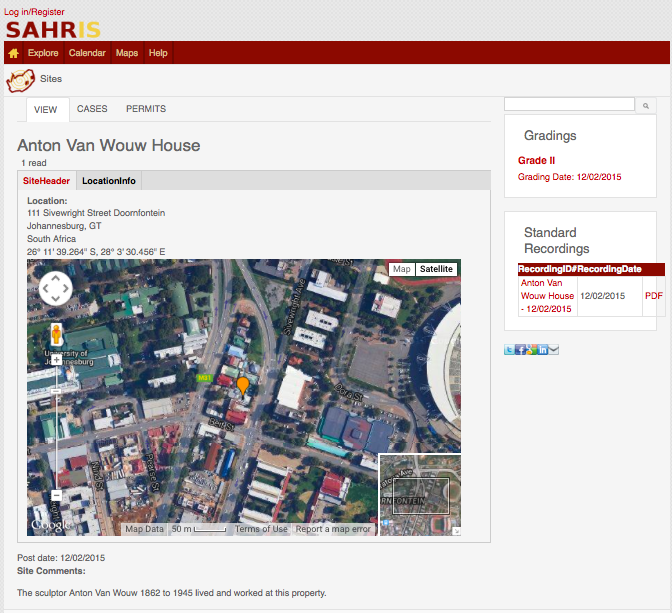Open the Explore menu
The image size is (672, 613).
tap(43, 53)
